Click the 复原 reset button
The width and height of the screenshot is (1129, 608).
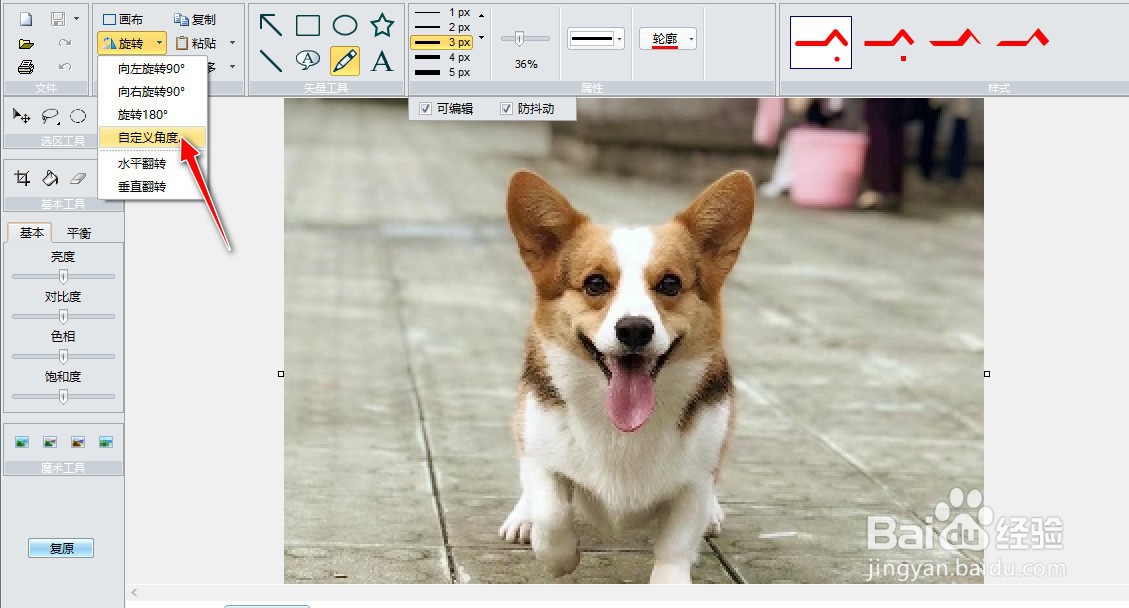(61, 548)
